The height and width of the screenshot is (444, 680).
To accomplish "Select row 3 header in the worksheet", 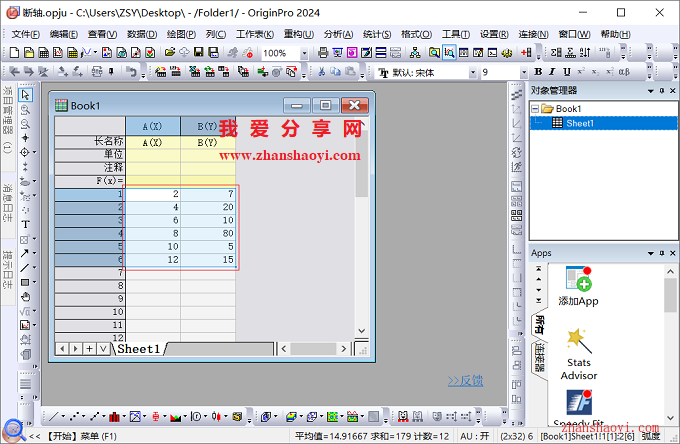I will [90, 220].
